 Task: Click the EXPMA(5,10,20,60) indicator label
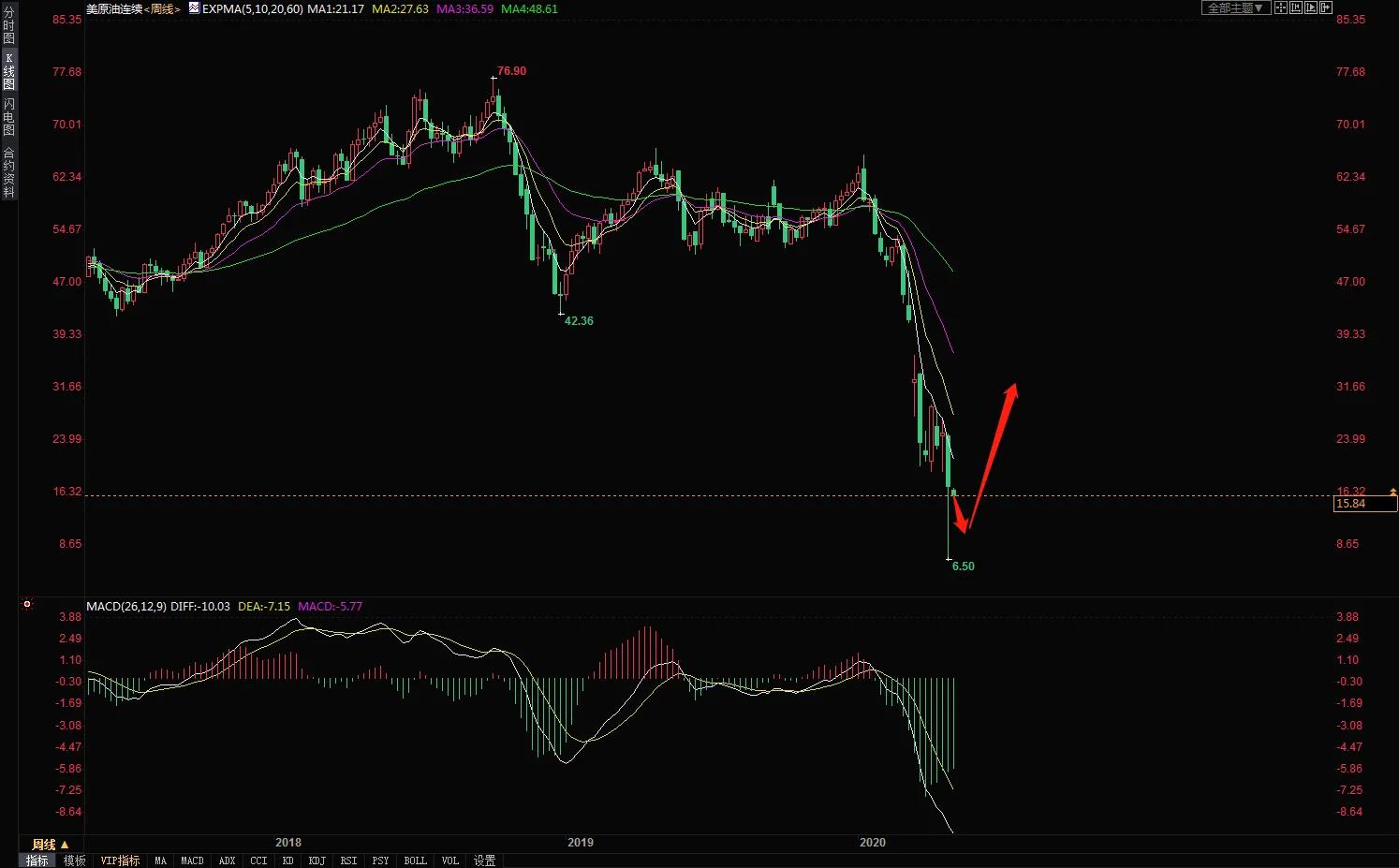[x=253, y=8]
